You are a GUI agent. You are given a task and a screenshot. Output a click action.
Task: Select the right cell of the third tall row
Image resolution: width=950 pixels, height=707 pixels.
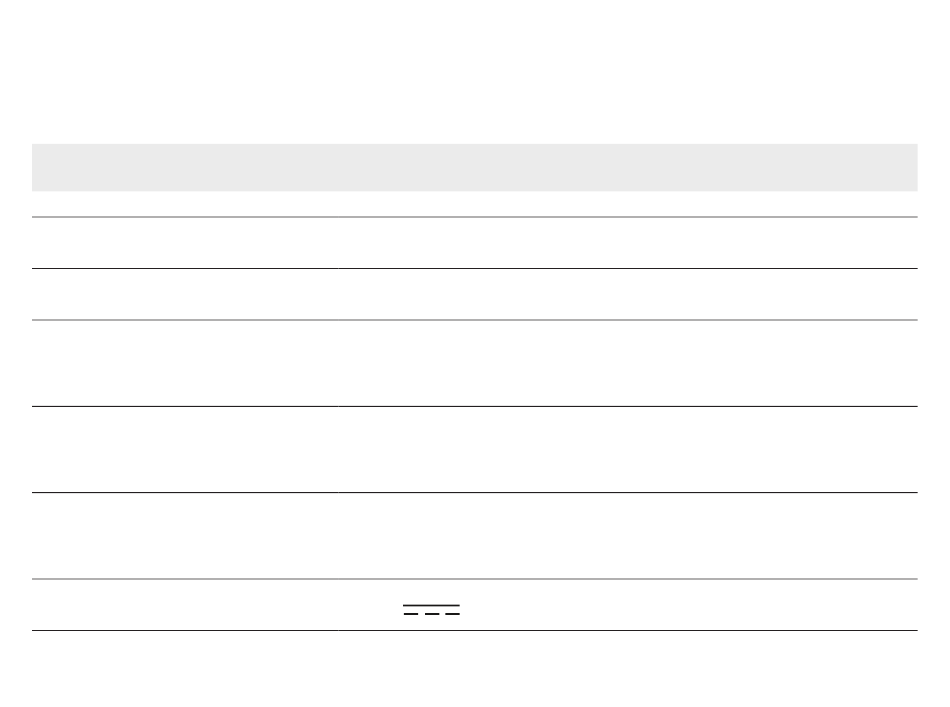pyautogui.click(x=628, y=363)
